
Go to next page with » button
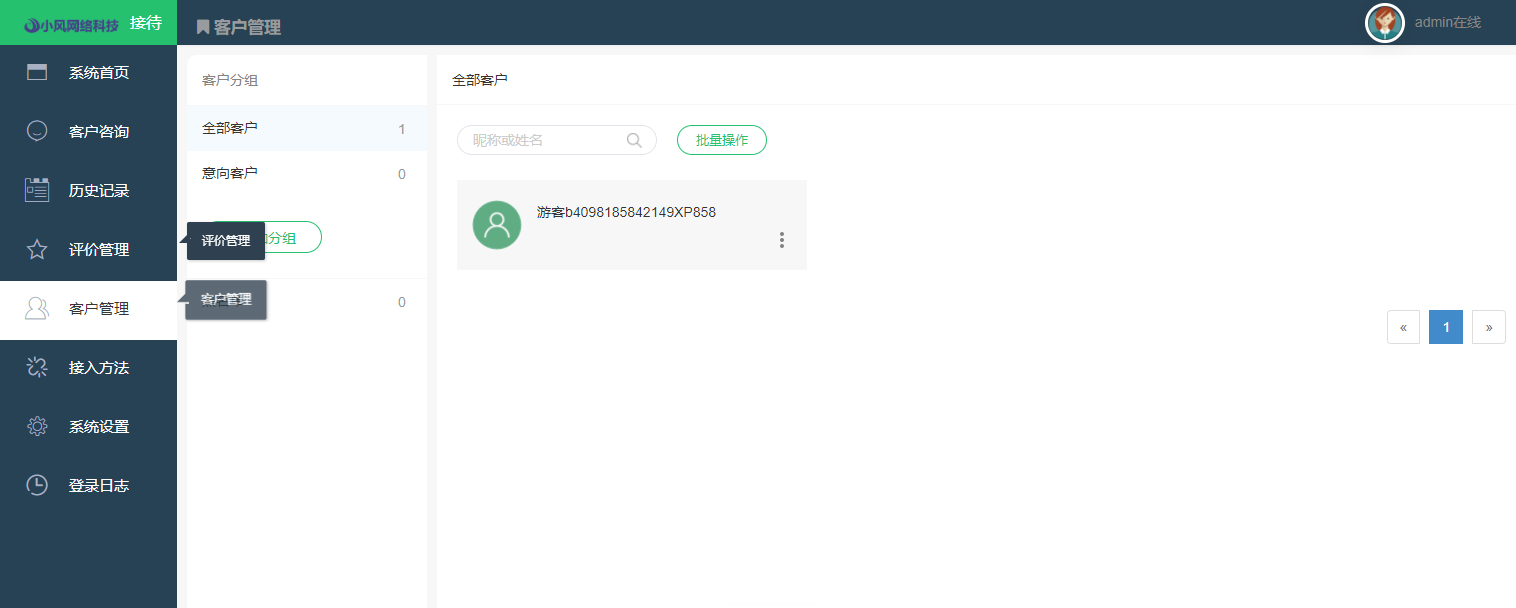click(x=1489, y=327)
